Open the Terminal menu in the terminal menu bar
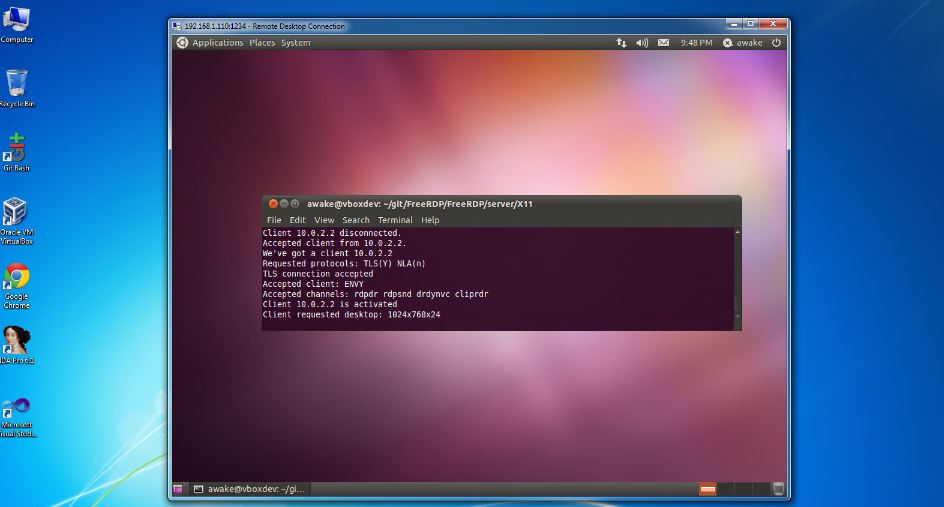This screenshot has height=507, width=944. click(x=395, y=220)
